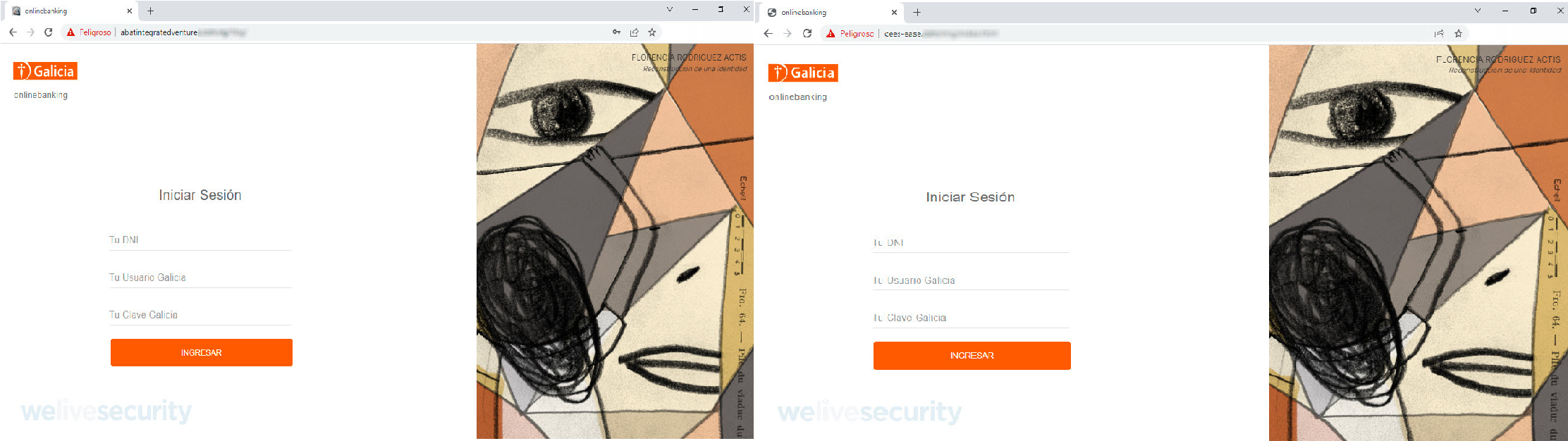Expand tab search chevron in right browser

[x=1477, y=11]
